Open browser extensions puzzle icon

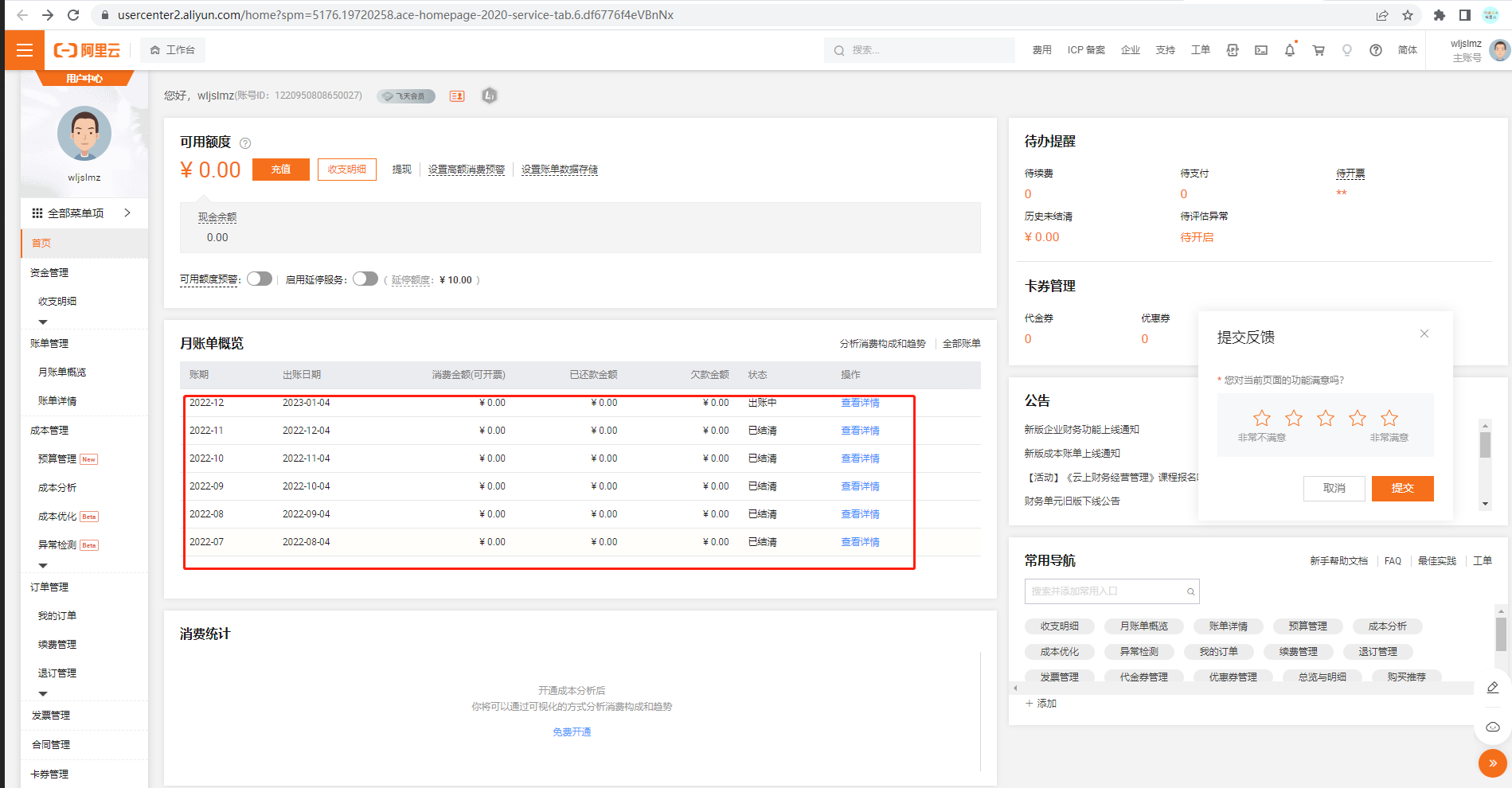[1440, 15]
